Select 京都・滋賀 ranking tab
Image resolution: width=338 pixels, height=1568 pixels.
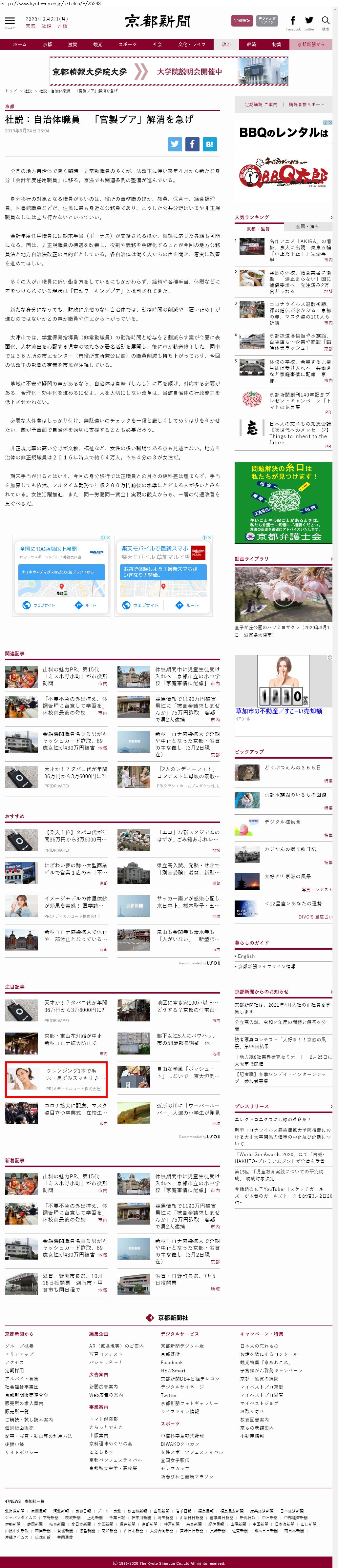point(259,229)
